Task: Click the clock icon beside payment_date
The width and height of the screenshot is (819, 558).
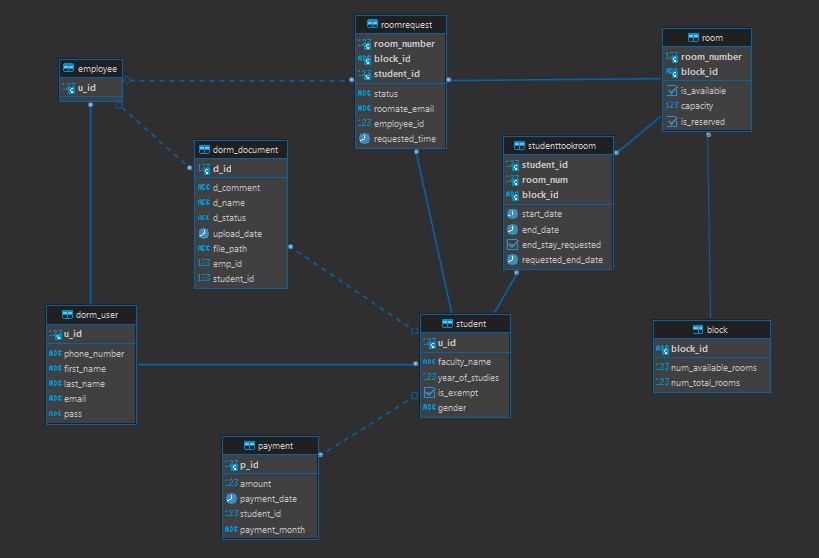Action: pyautogui.click(x=231, y=498)
